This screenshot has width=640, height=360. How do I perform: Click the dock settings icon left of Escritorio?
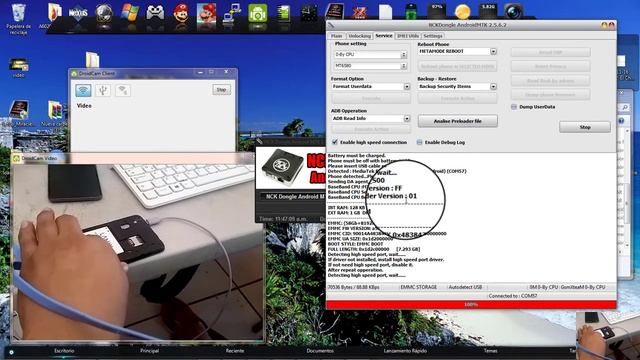(11, 352)
